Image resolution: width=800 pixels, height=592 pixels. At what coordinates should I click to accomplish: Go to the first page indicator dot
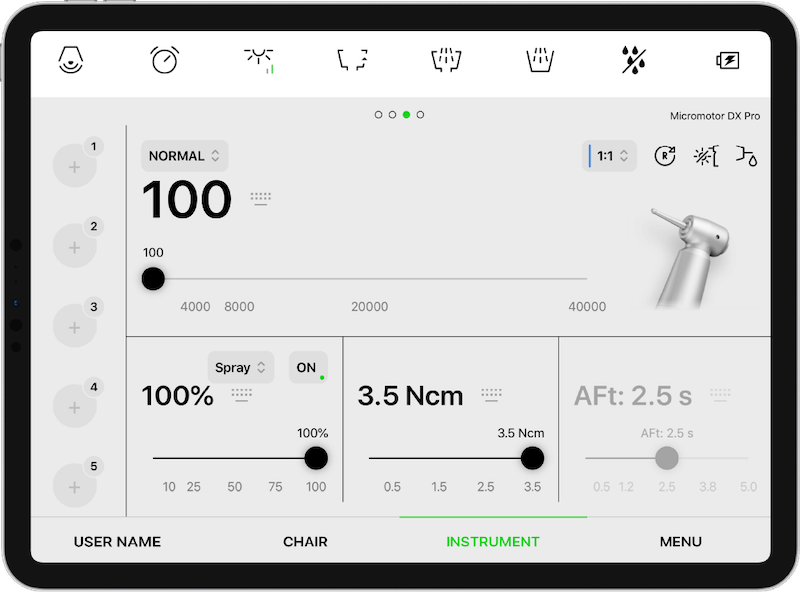pyautogui.click(x=378, y=114)
